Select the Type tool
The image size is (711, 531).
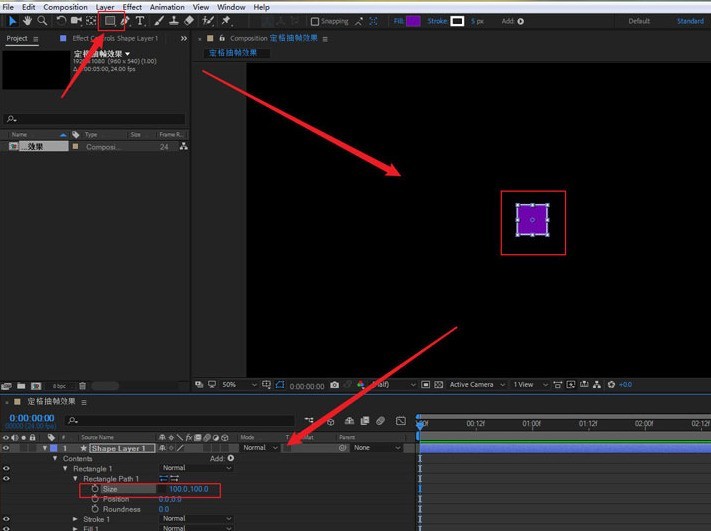(x=139, y=21)
